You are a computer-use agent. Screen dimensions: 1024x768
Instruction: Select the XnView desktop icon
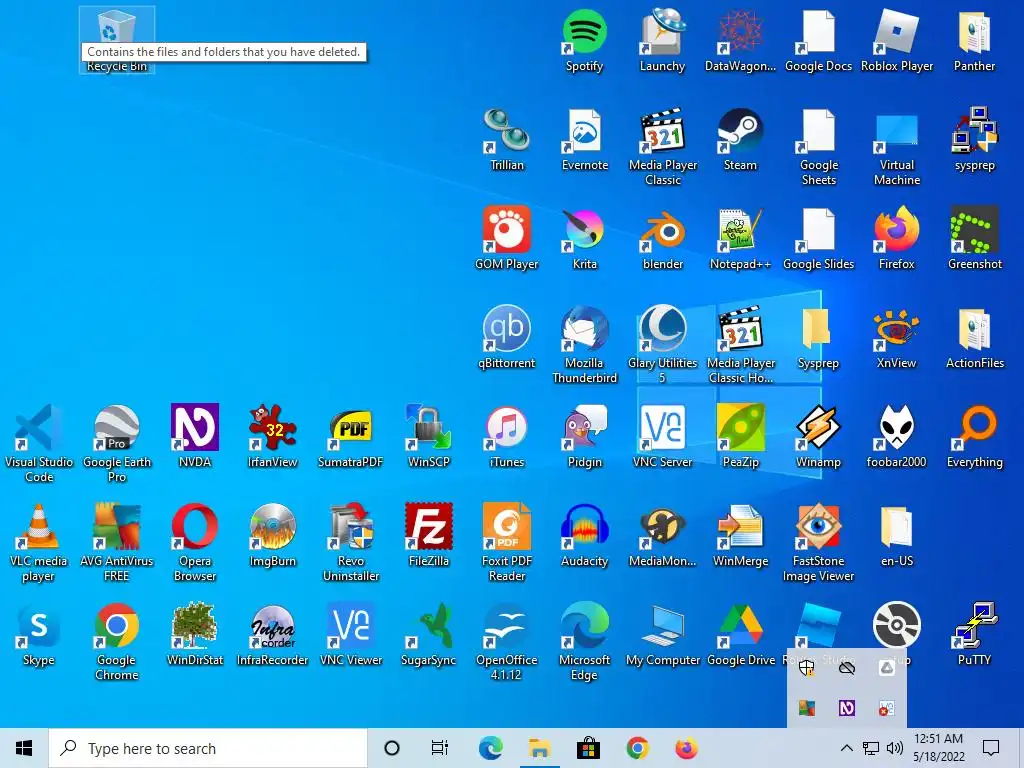(x=897, y=338)
